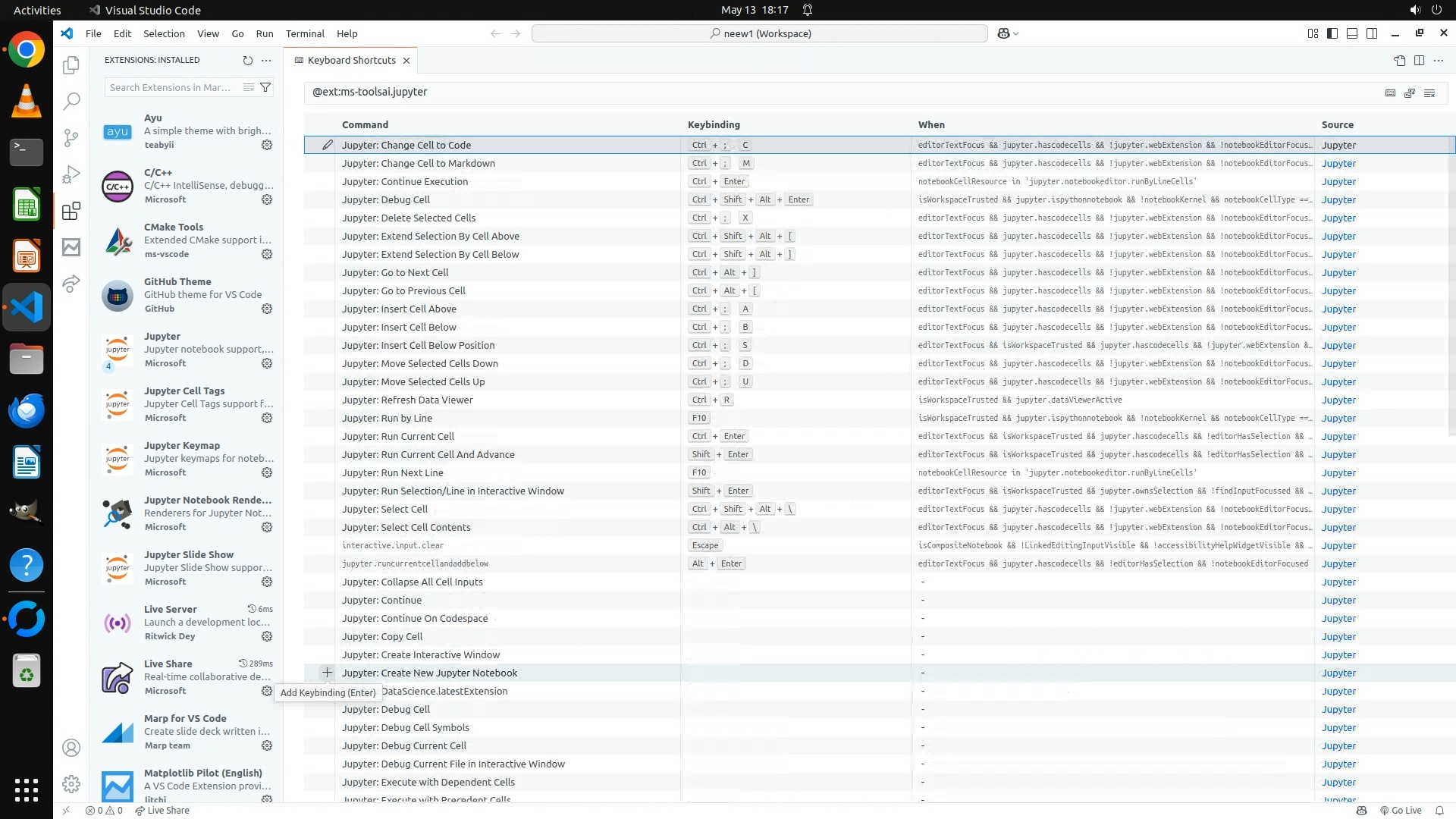Open the Run and Debug activity icon
The image size is (1456, 819).
71,174
